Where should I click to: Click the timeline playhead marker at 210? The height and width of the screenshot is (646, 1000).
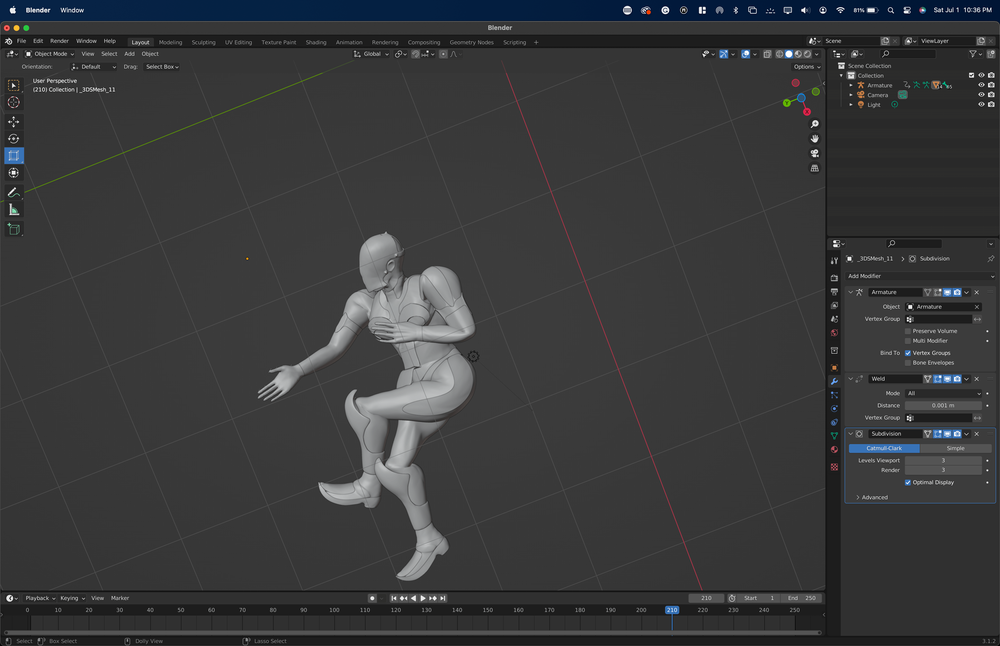pyautogui.click(x=672, y=610)
